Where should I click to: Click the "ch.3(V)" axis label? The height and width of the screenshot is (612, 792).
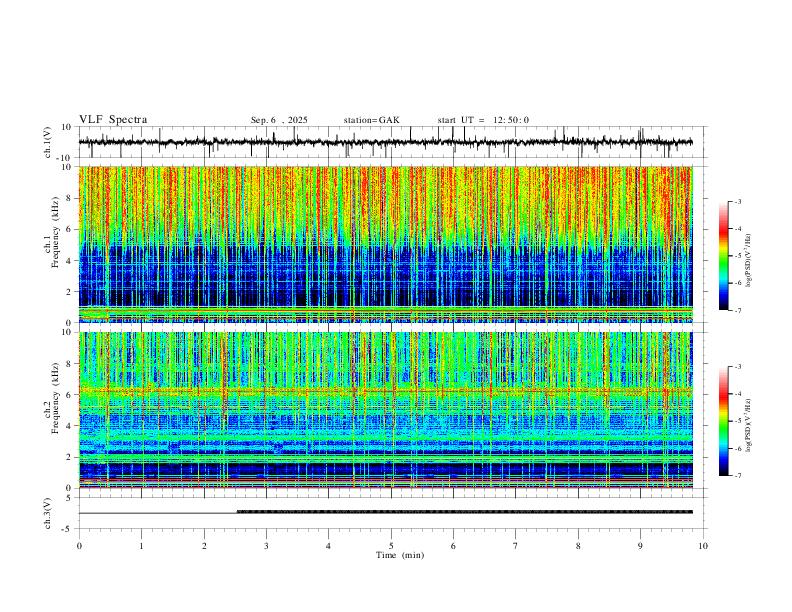tap(48, 513)
